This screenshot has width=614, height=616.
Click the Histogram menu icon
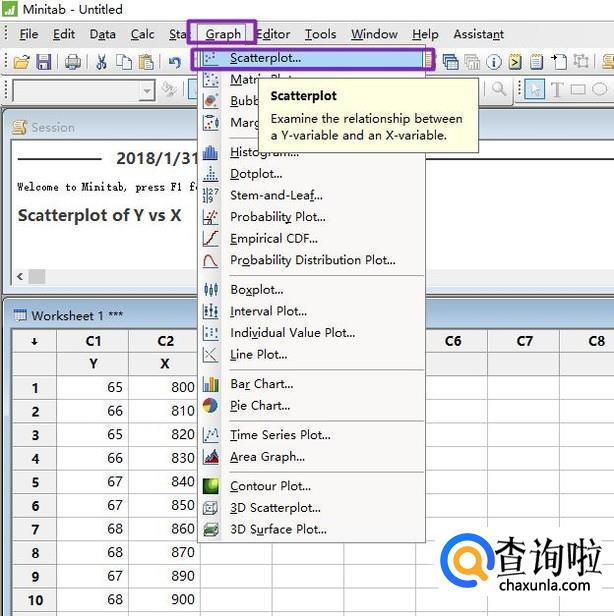coord(211,152)
